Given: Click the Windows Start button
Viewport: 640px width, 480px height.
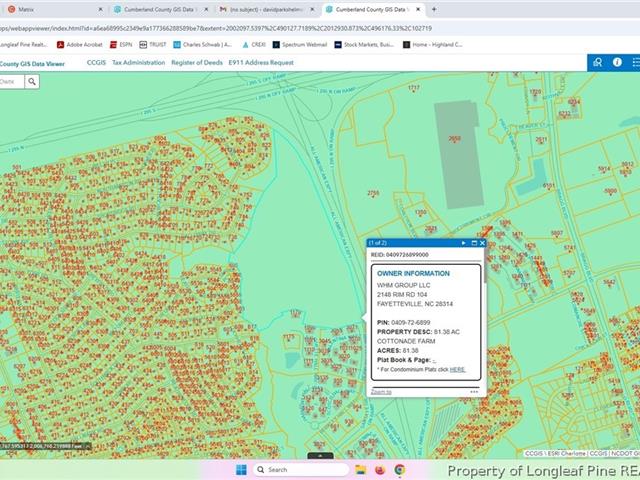Looking at the screenshot, I should [x=240, y=469].
